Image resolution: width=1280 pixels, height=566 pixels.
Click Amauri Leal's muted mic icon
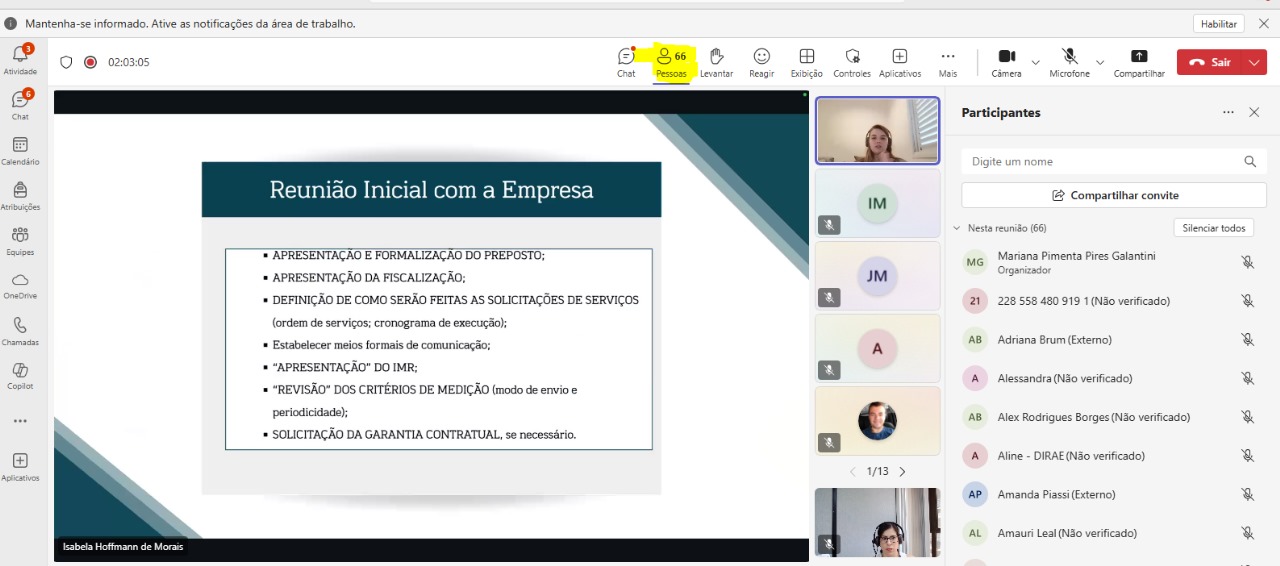[1248, 533]
